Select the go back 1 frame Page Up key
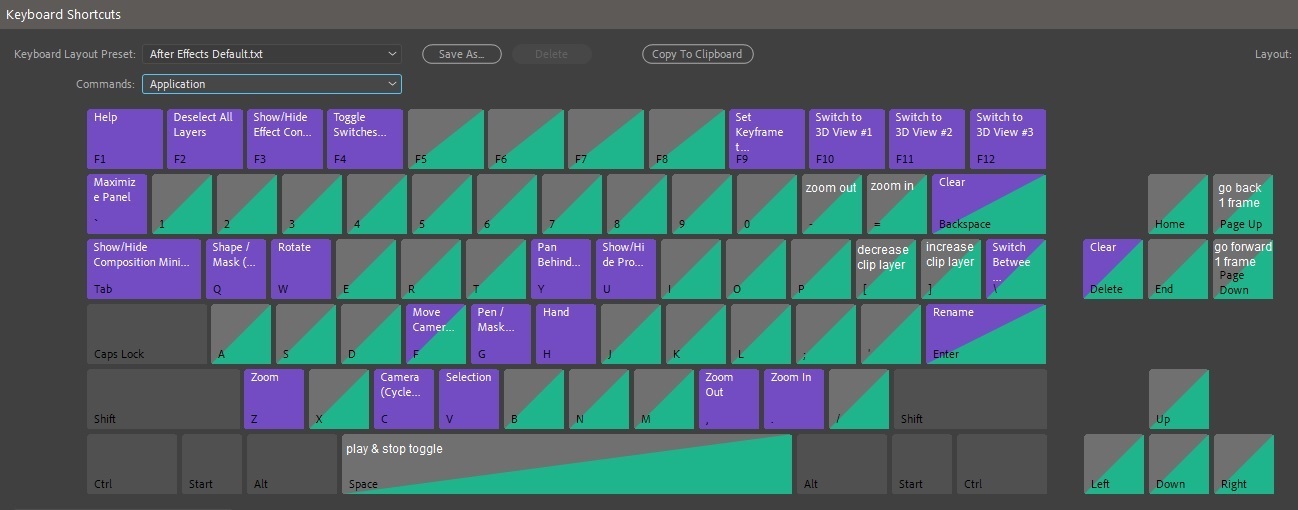Image resolution: width=1298 pixels, height=510 pixels. [1242, 204]
